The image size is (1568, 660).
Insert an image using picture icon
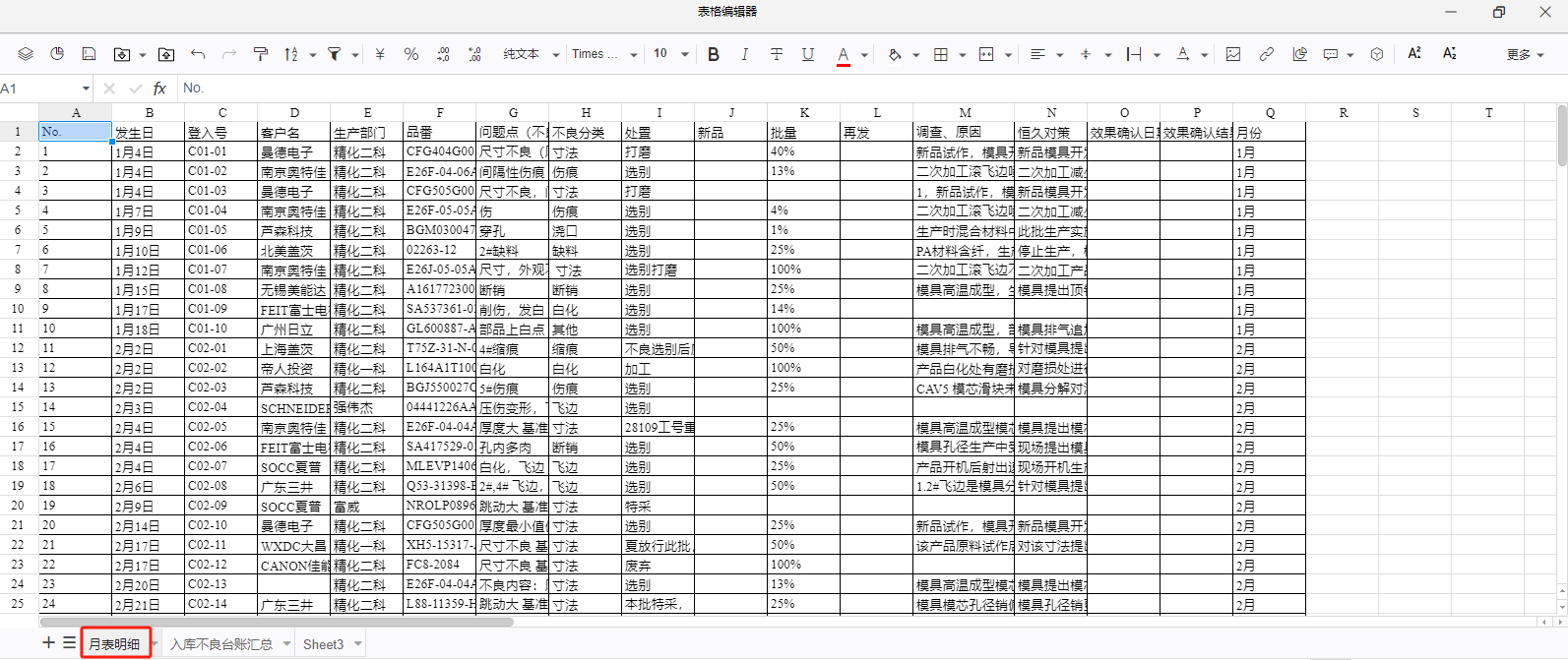1233,54
